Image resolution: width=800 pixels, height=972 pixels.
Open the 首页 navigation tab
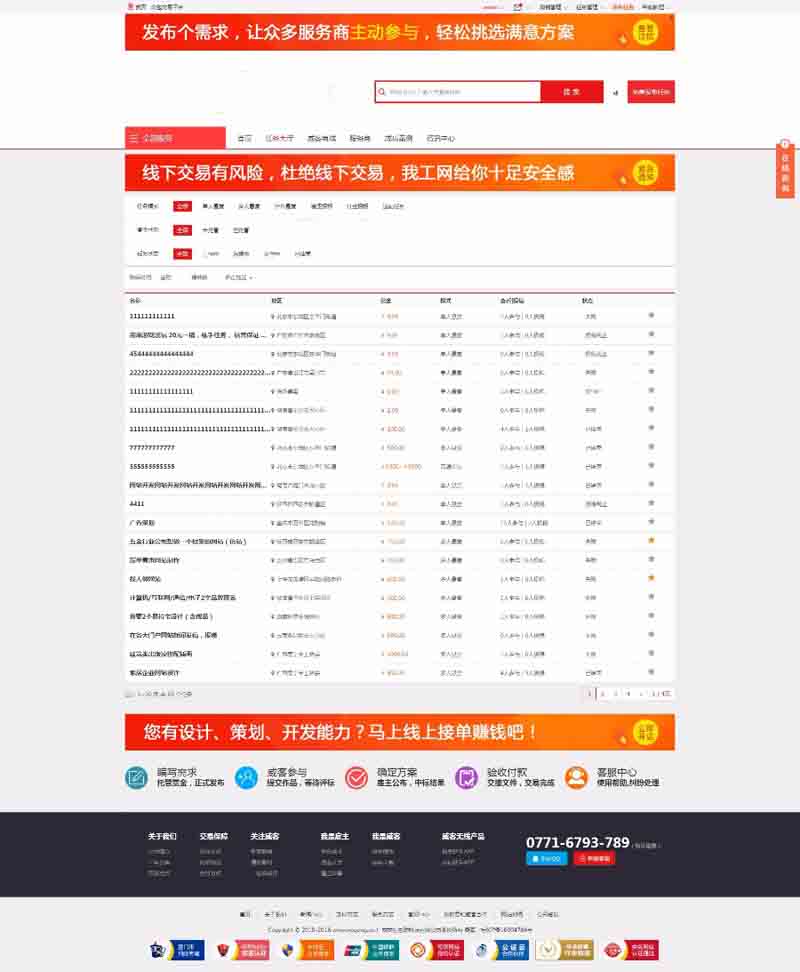click(x=245, y=138)
